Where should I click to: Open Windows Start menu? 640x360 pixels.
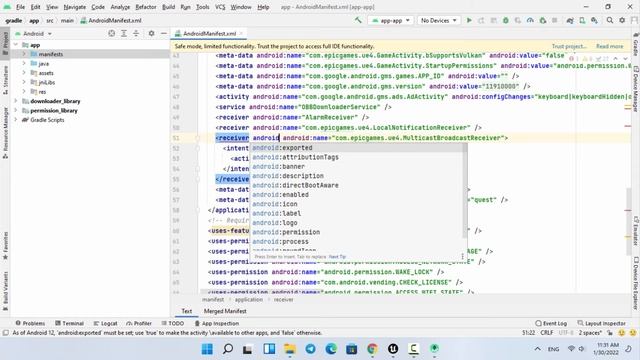(x=207, y=349)
